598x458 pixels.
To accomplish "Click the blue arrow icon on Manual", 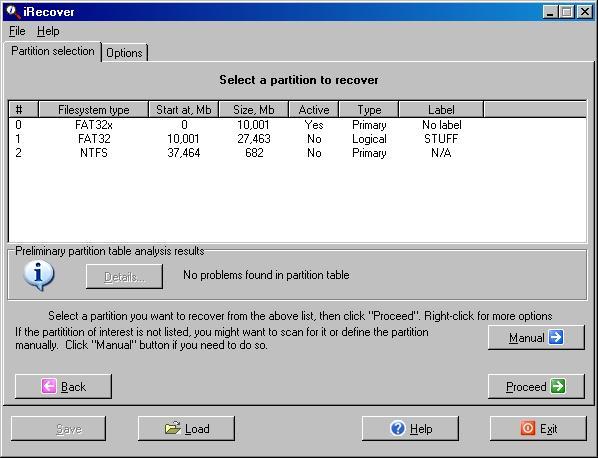I will (556, 337).
